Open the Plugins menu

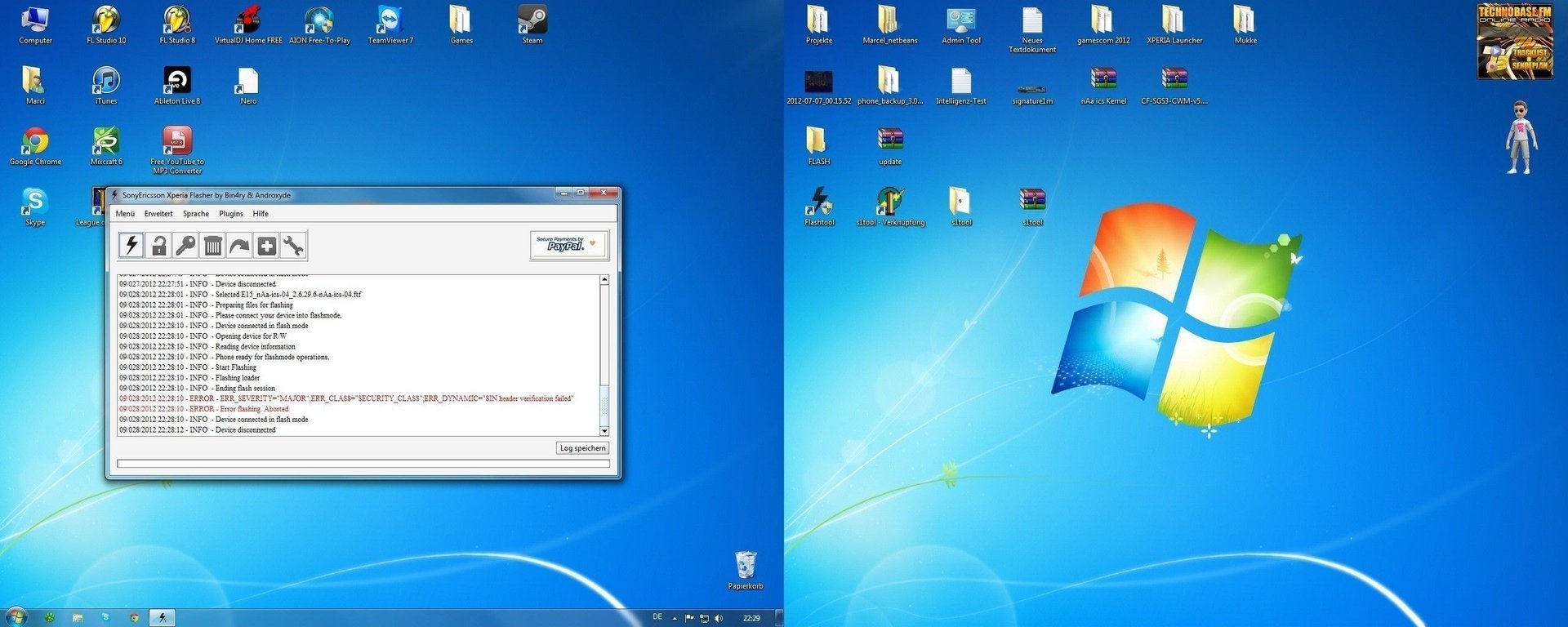pos(231,214)
